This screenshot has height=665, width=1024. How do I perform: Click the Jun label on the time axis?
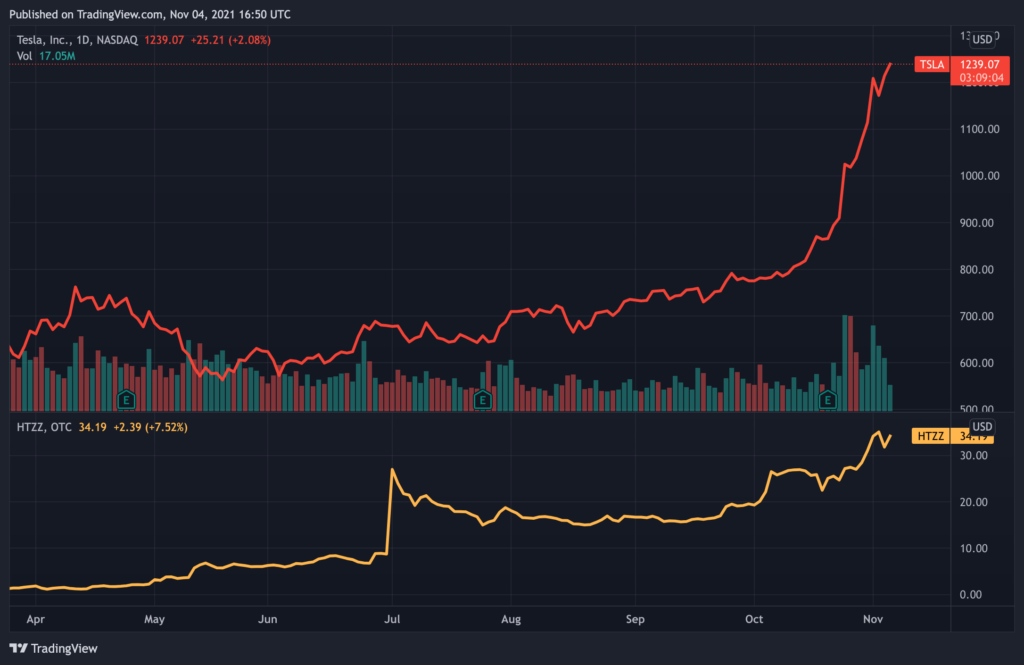click(267, 619)
